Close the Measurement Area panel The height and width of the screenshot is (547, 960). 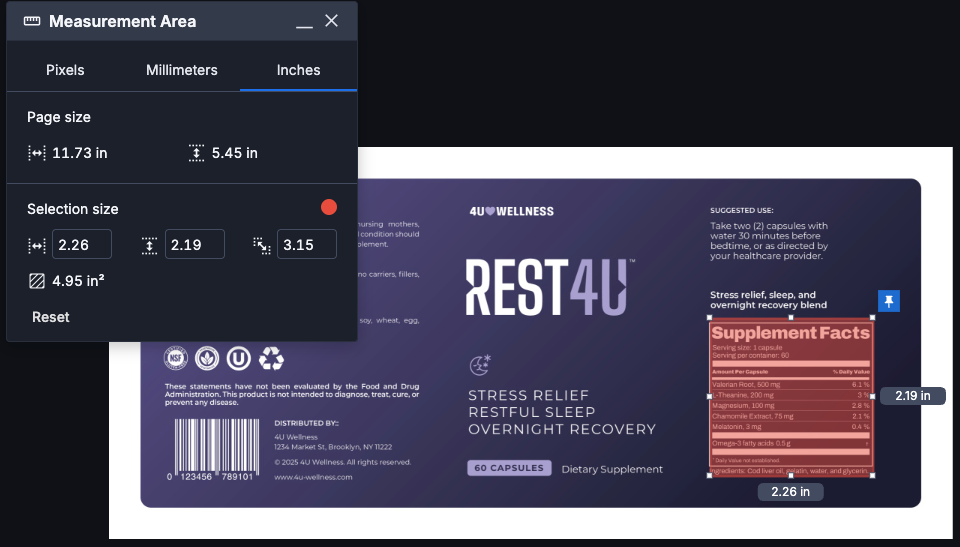click(x=331, y=21)
